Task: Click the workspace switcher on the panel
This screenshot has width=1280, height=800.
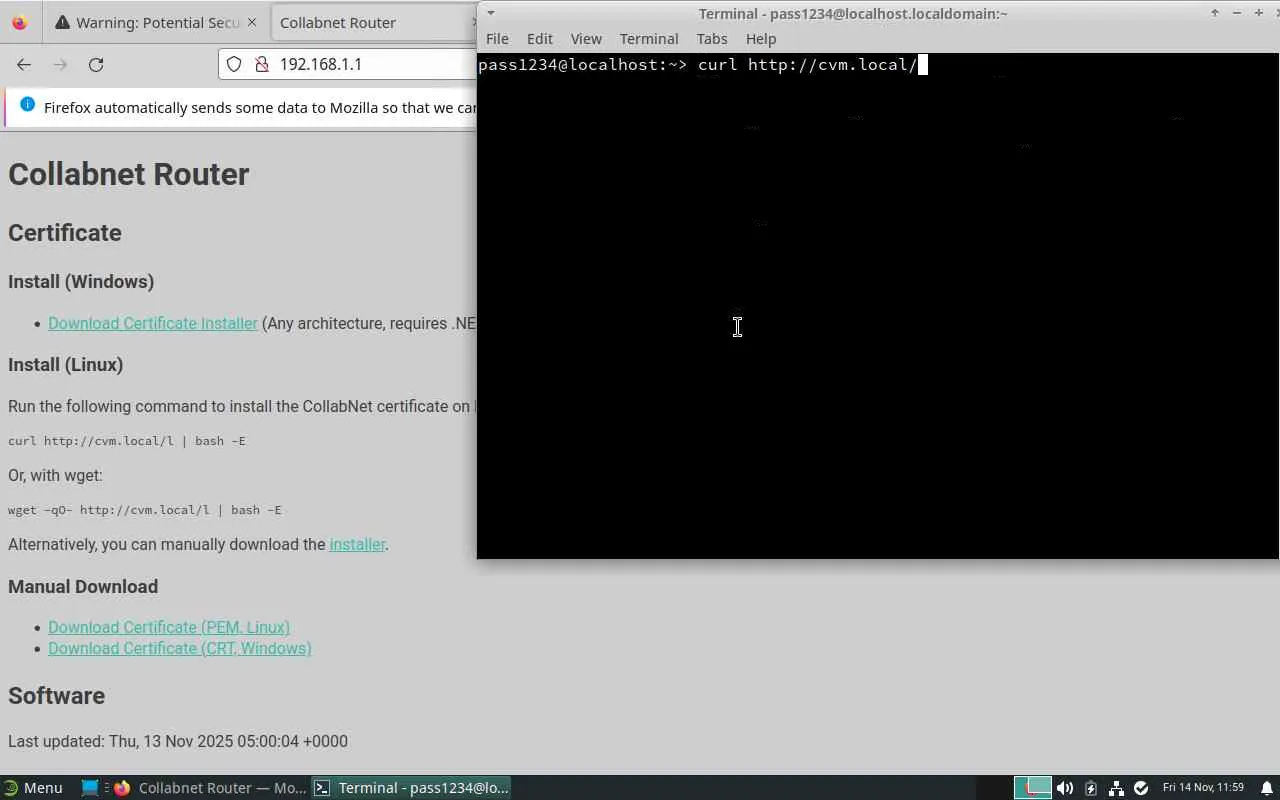Action: (1033, 788)
